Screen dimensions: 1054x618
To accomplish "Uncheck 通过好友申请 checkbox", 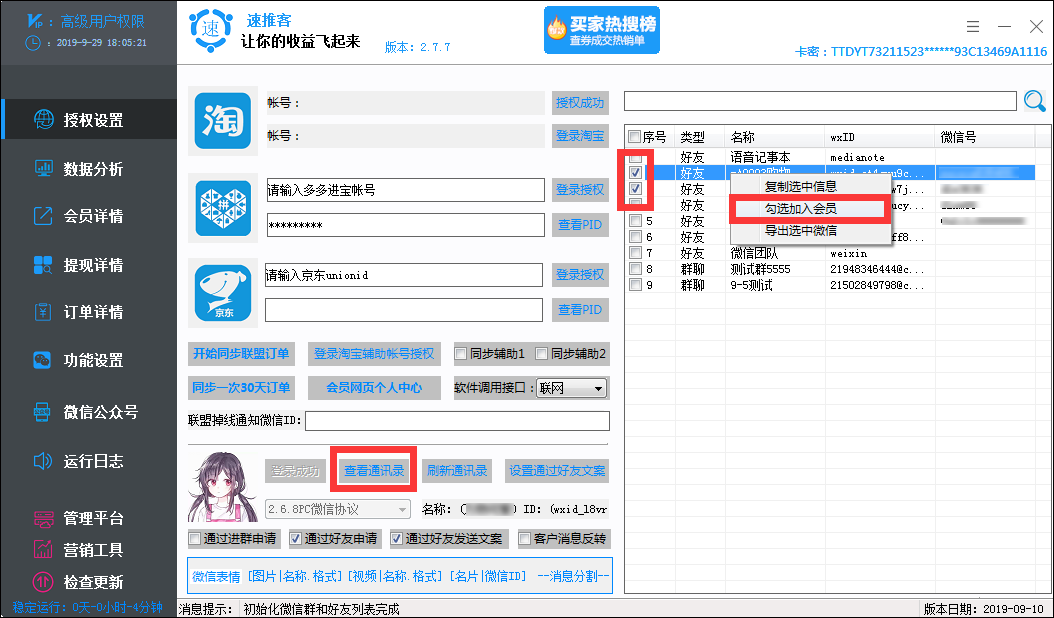I will point(295,538).
